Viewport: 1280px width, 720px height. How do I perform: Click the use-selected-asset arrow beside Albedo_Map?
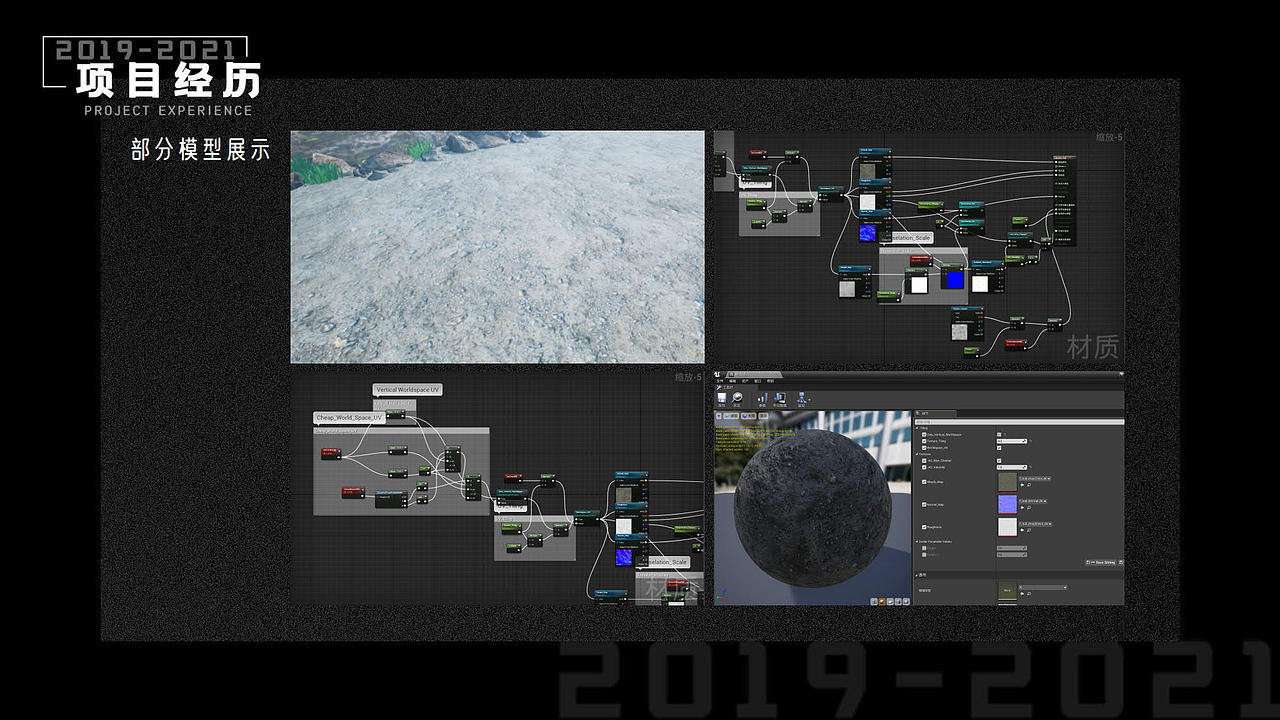pyautogui.click(x=1023, y=486)
